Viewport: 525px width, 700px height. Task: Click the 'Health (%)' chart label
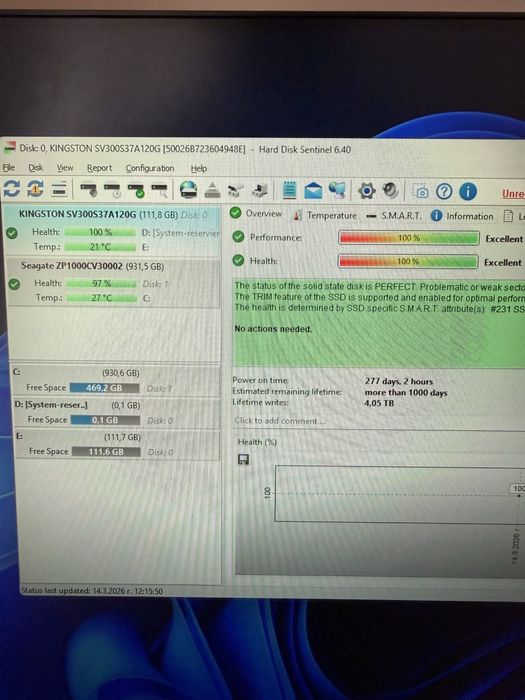click(x=257, y=442)
